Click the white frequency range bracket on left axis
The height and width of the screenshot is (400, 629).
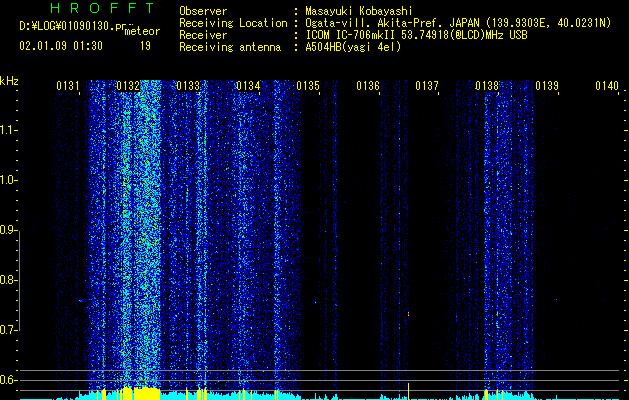click(19, 280)
